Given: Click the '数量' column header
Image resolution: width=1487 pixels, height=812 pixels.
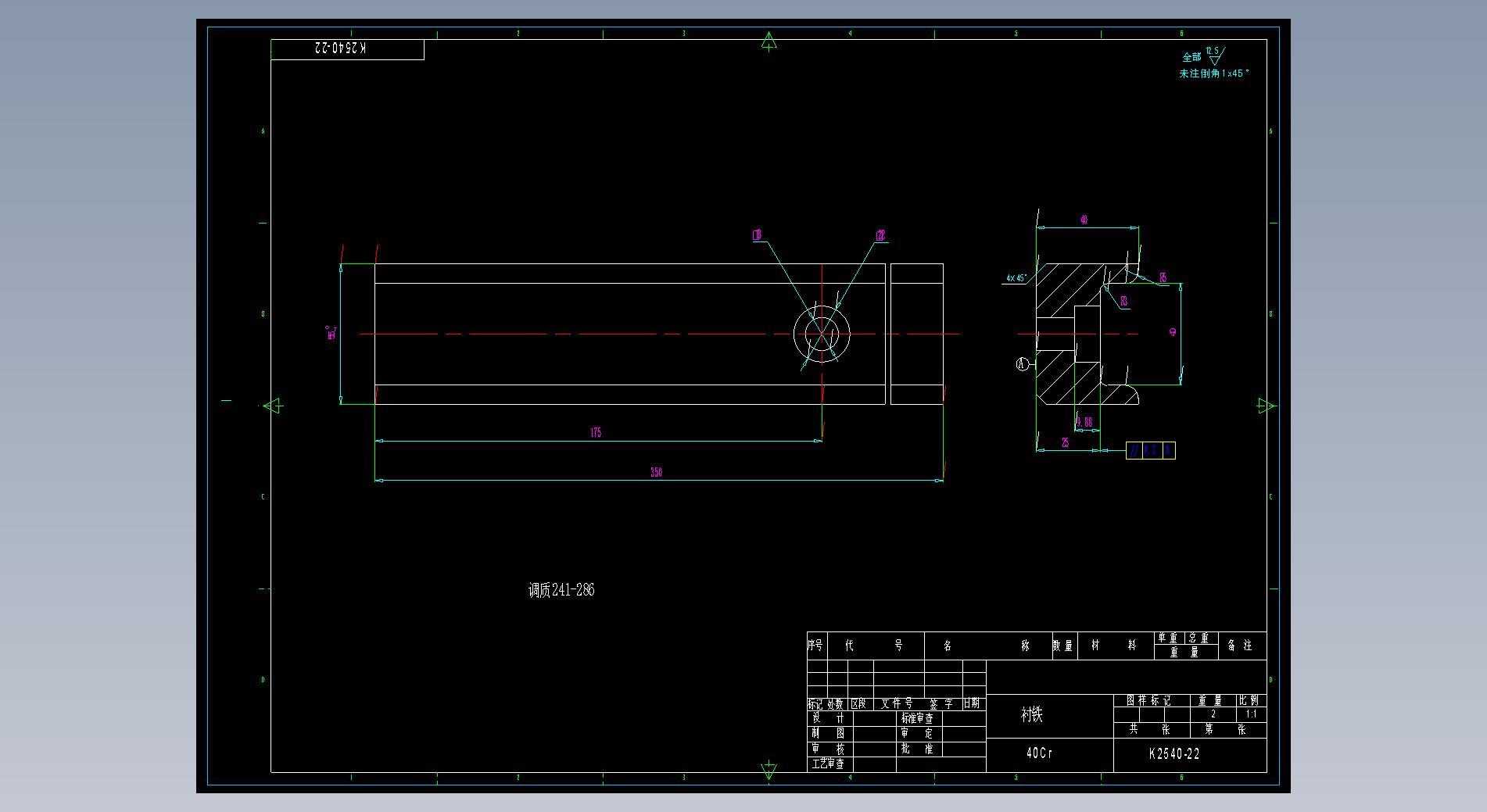Looking at the screenshot, I should coord(1062,646).
